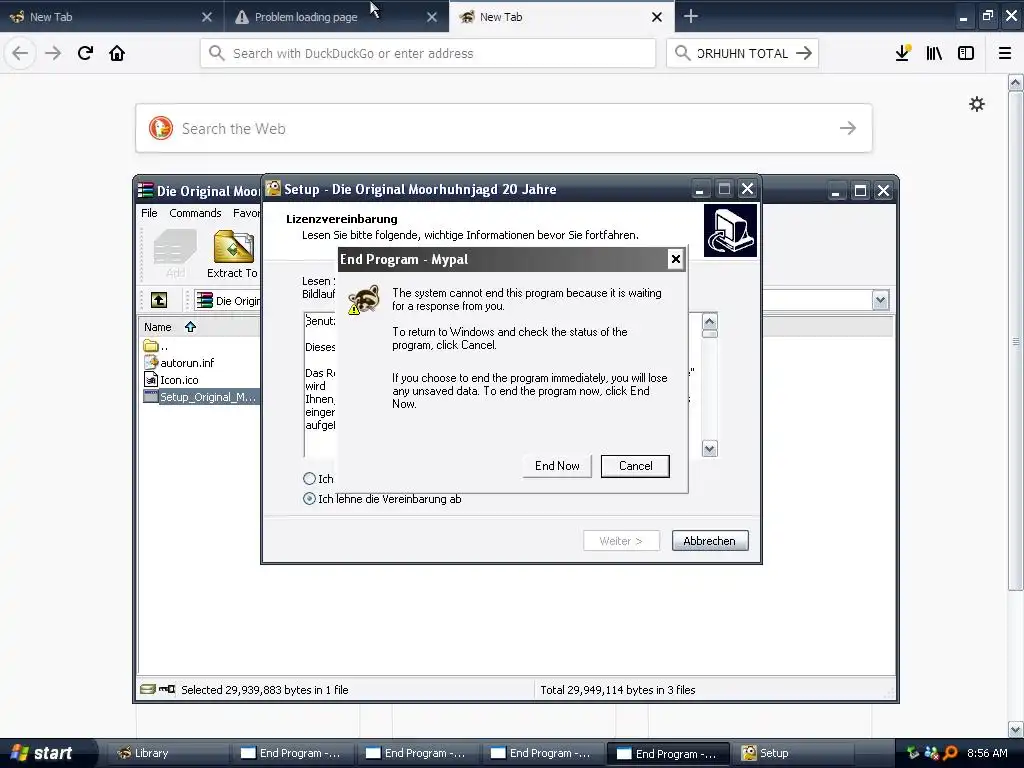Go back with the browser back arrow
Image resolution: width=1024 pixels, height=768 pixels.
pyautogui.click(x=20, y=53)
